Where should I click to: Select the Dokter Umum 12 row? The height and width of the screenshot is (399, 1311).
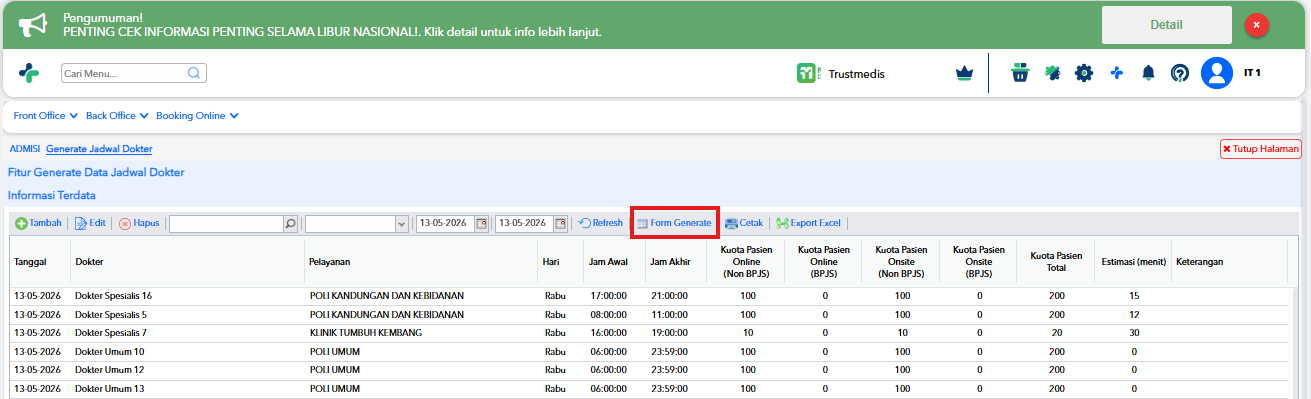[x=649, y=370]
